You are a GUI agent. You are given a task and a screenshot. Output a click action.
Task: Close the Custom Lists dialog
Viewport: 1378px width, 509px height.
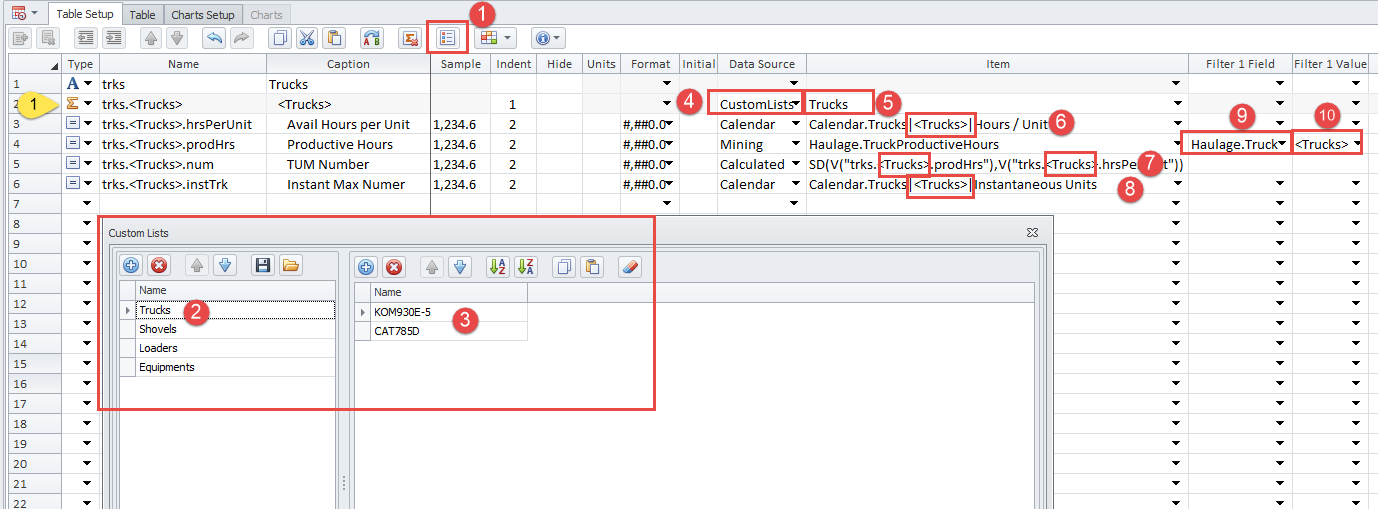click(x=1032, y=232)
